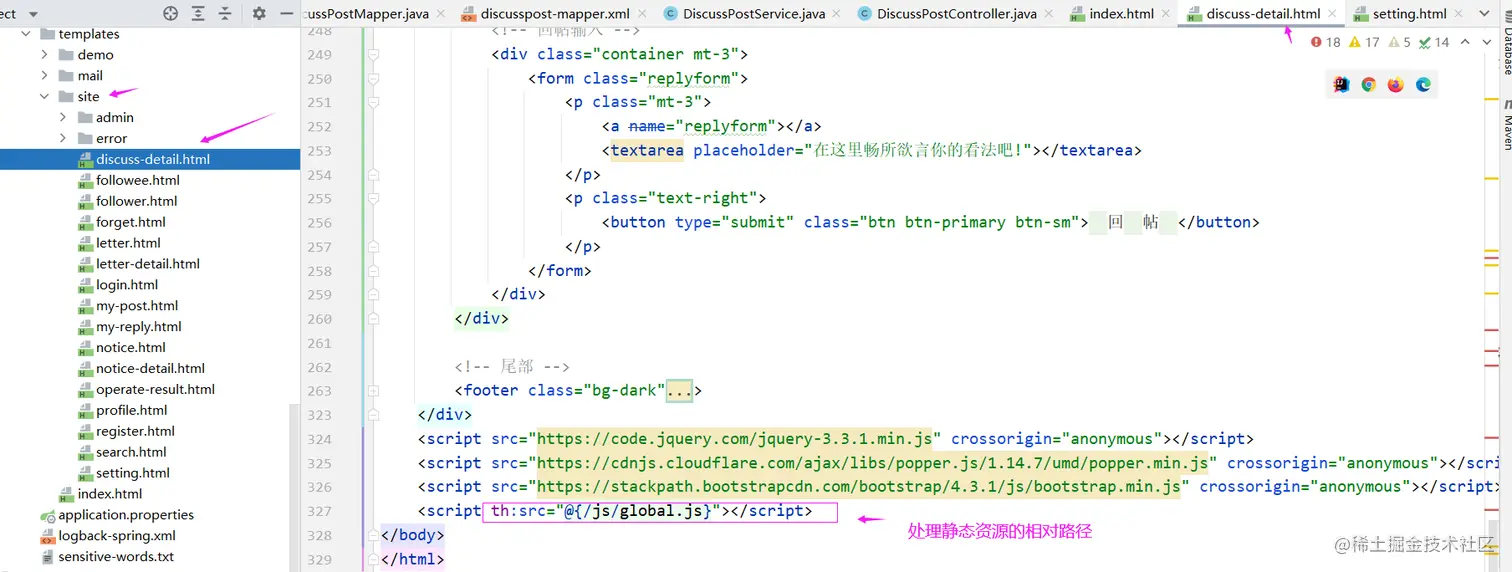Select my-reply.html in project tree
1512x572 pixels.
pos(139,327)
